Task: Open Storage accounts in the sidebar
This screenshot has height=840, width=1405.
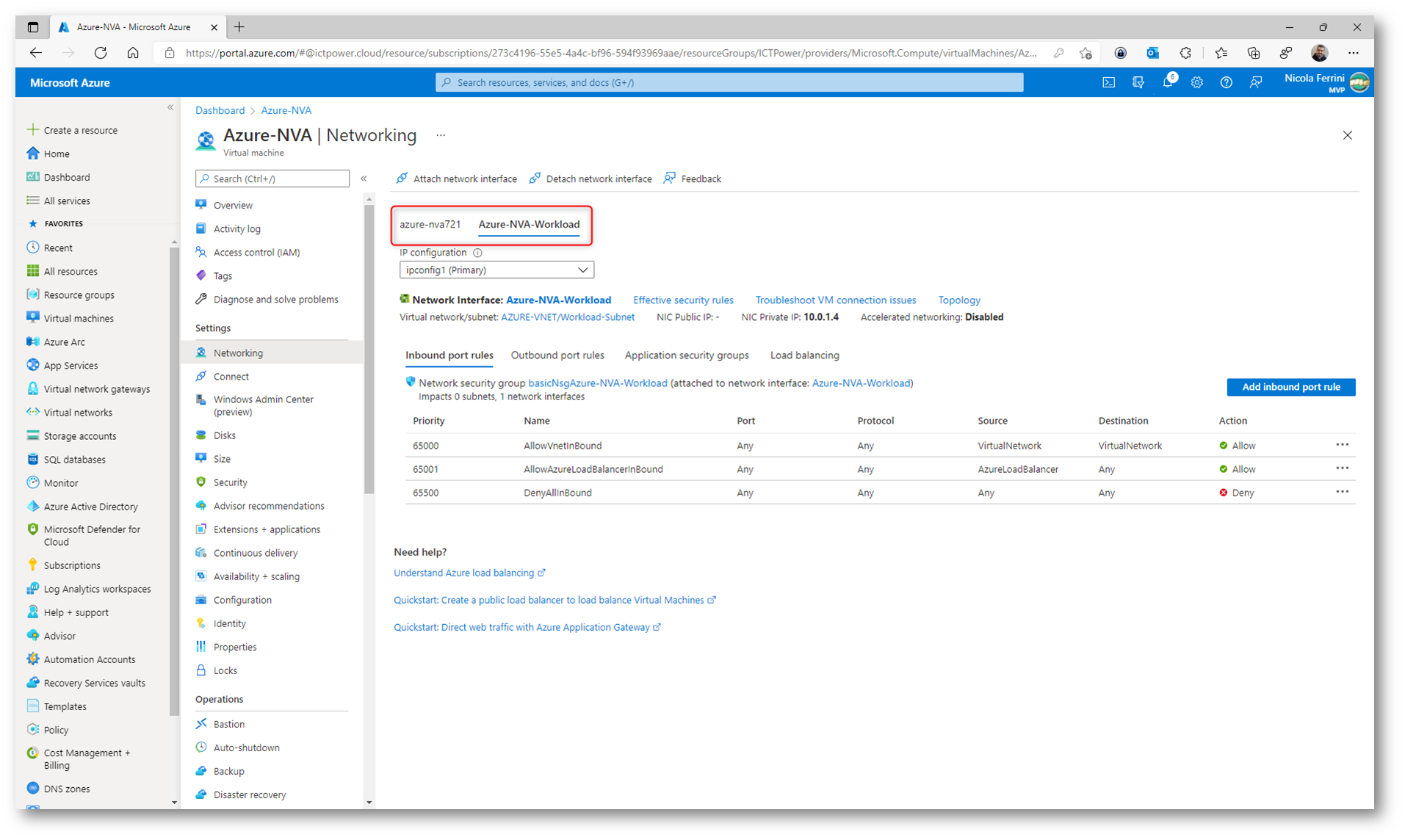Action: tap(79, 435)
